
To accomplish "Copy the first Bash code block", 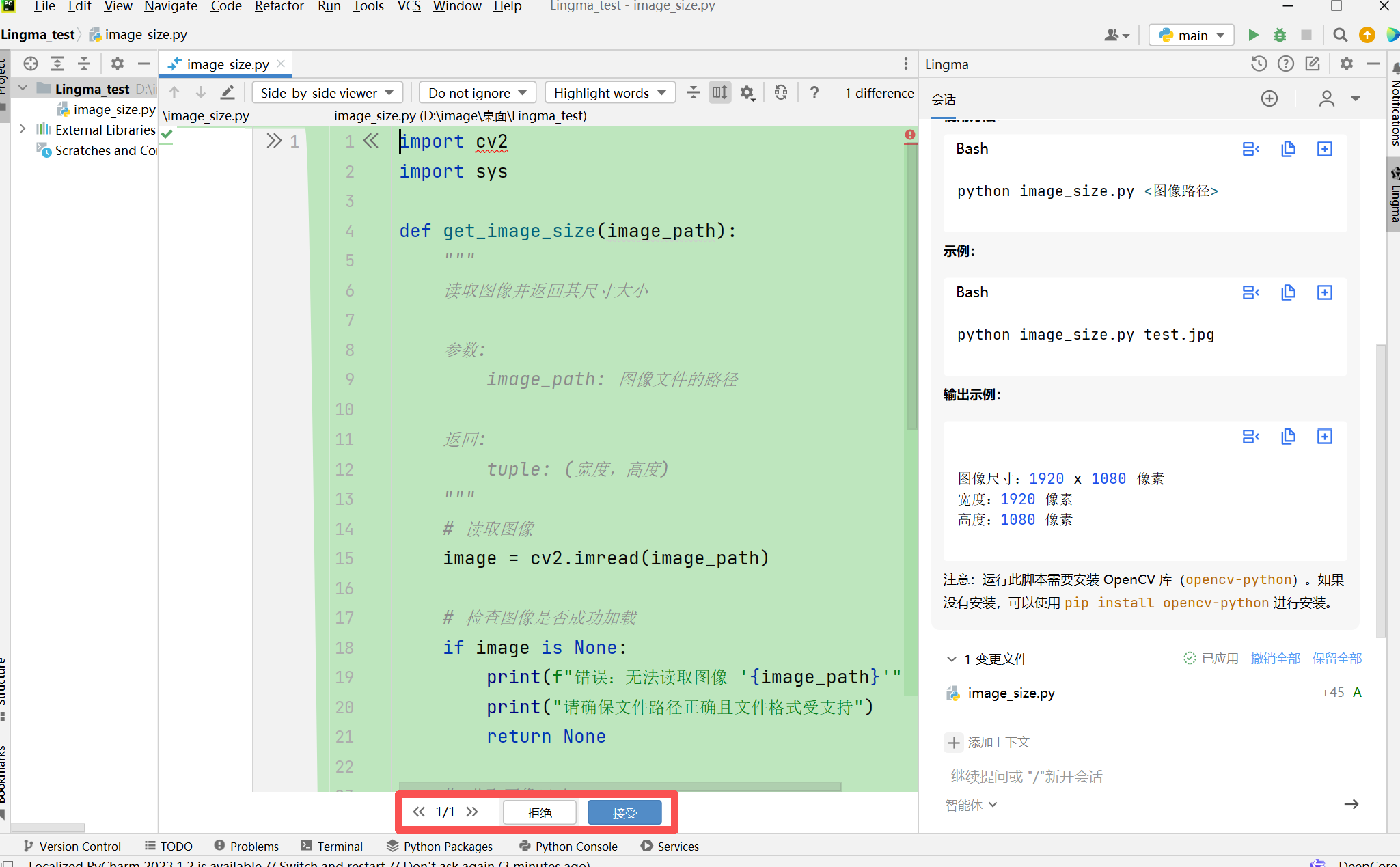I will [x=1288, y=149].
